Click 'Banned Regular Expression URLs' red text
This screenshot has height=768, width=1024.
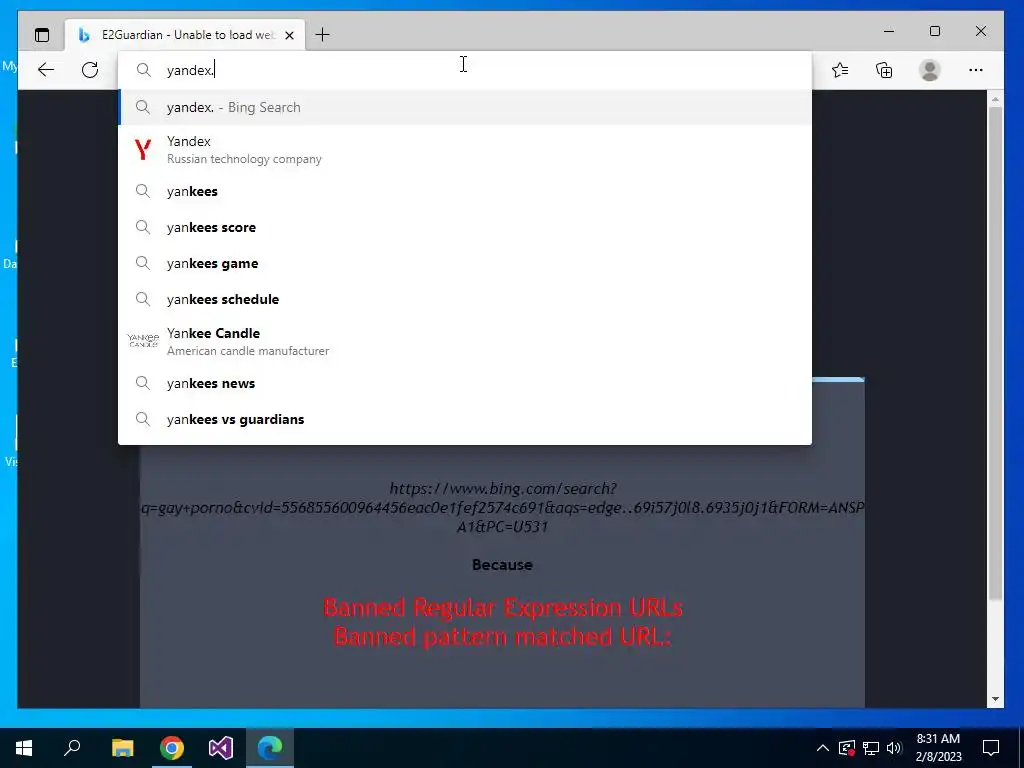[503, 607]
